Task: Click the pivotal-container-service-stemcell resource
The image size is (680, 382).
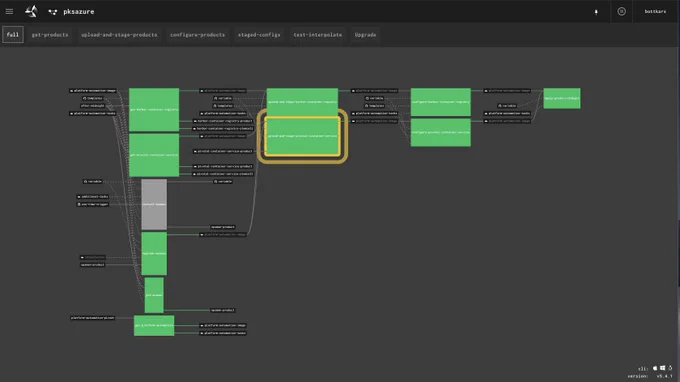Action: pos(223,174)
